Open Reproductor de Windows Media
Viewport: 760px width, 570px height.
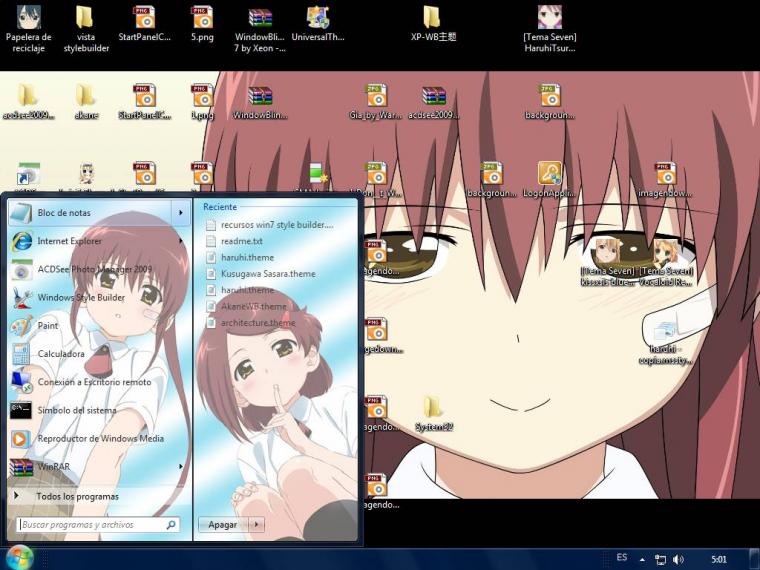pos(99,438)
